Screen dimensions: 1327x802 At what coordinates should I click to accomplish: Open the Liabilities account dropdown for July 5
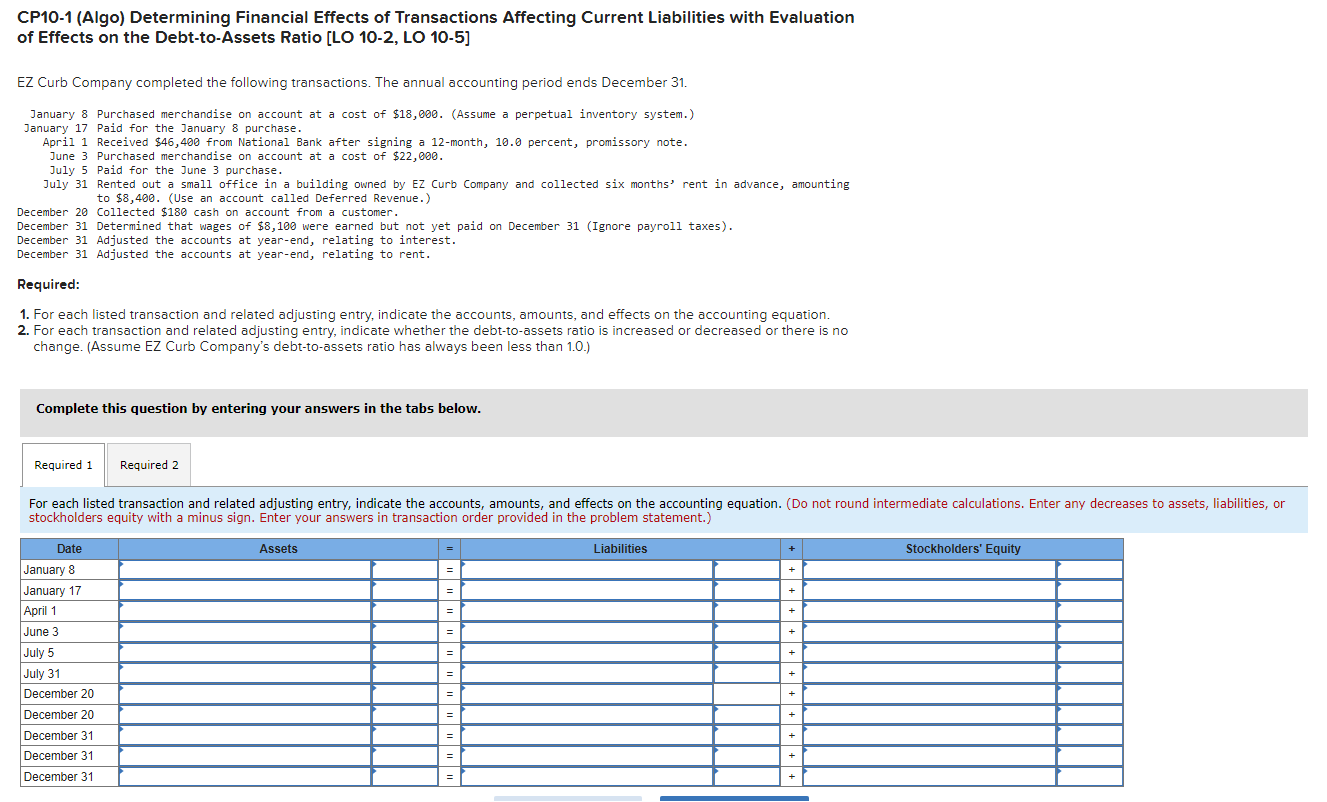point(588,652)
